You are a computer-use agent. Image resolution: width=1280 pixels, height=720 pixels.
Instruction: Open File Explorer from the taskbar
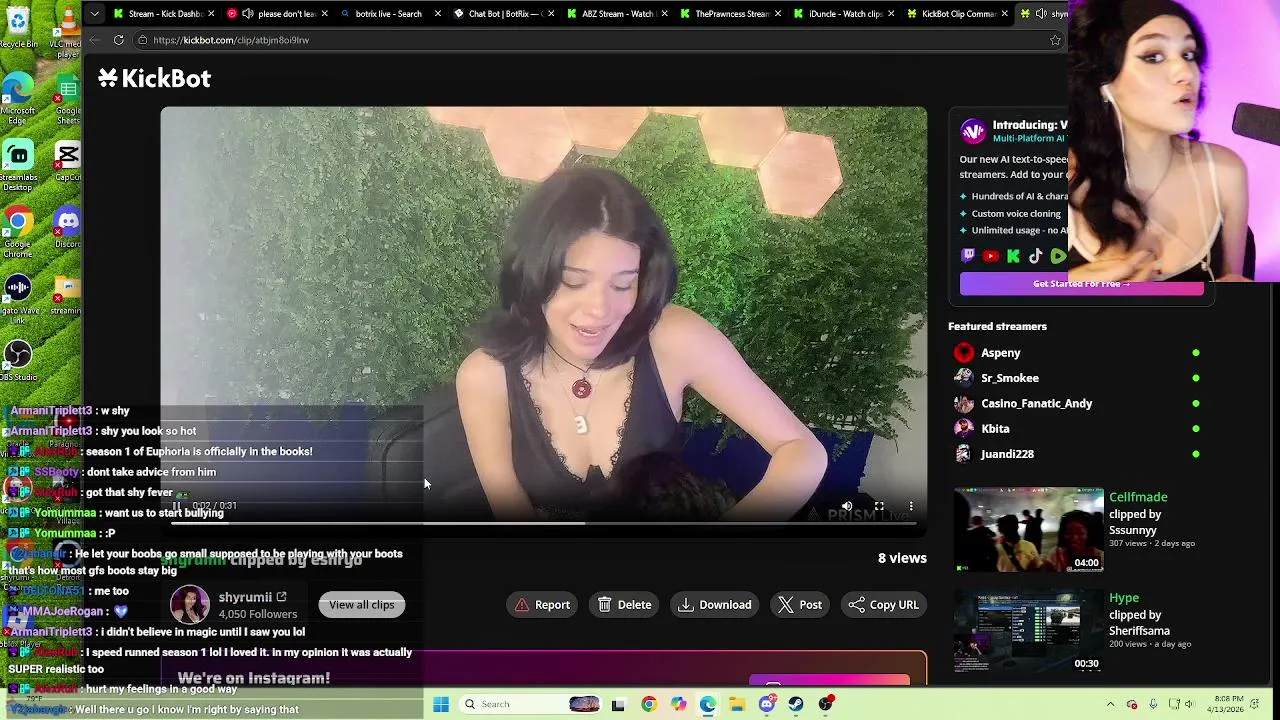(737, 704)
